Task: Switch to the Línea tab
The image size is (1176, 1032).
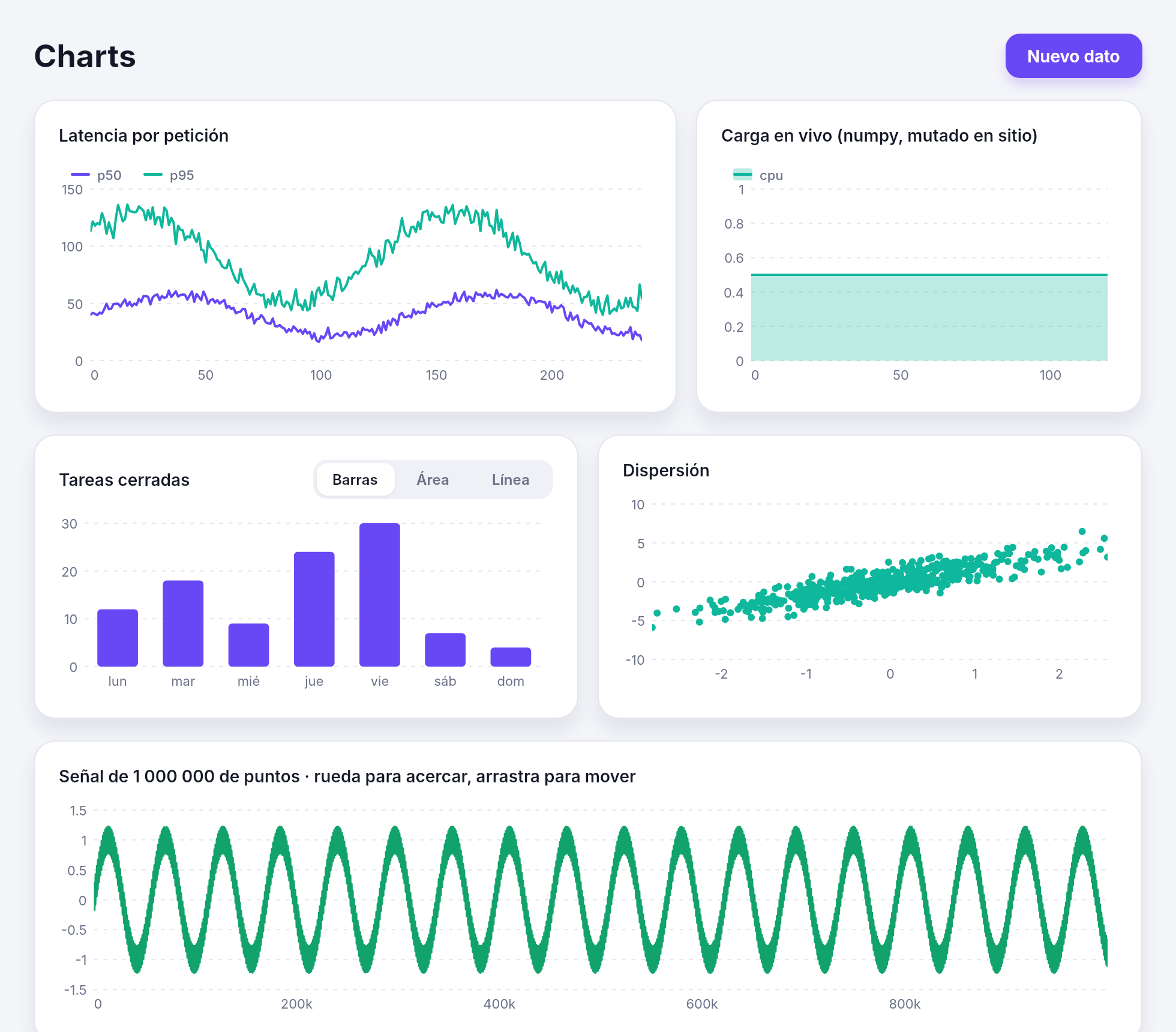Action: (x=511, y=479)
